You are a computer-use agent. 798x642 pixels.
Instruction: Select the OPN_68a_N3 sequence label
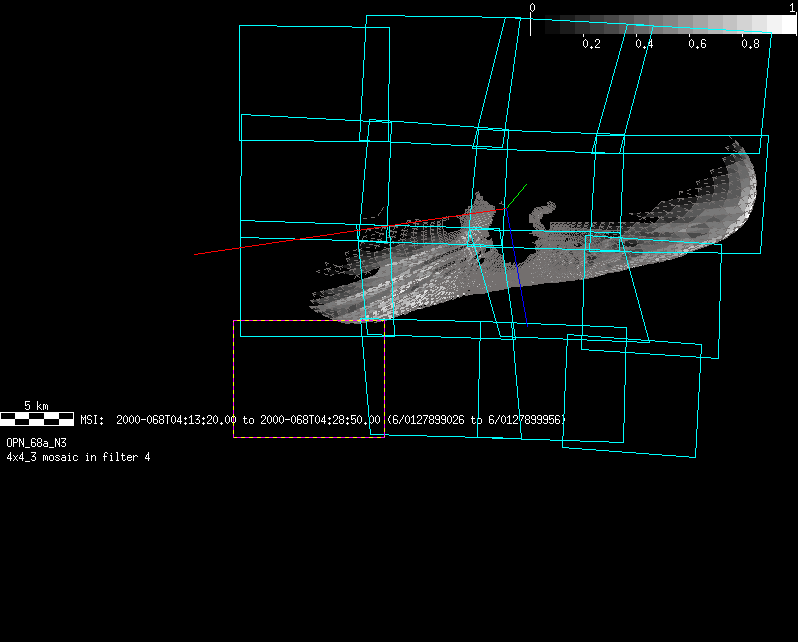(x=37, y=442)
